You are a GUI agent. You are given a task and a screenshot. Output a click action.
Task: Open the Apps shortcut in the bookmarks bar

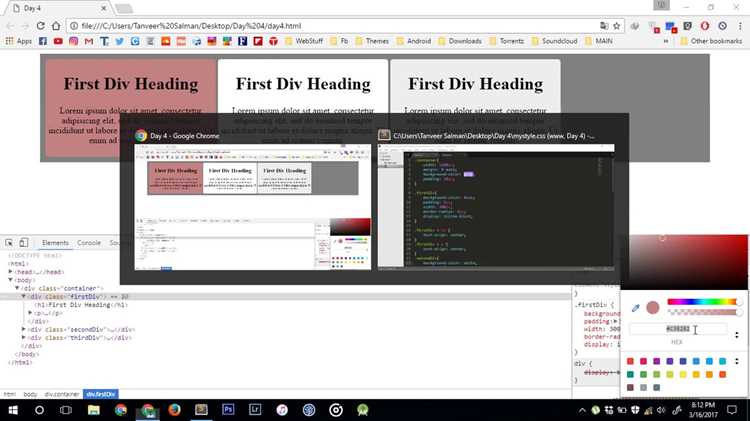click(19, 41)
